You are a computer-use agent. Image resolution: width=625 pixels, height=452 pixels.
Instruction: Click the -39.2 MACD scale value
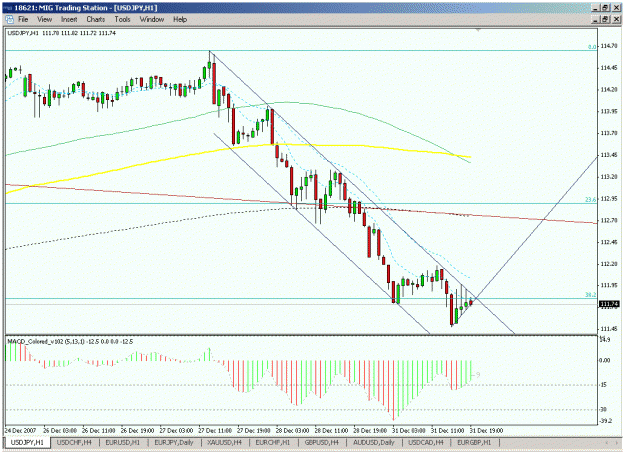pos(605,421)
